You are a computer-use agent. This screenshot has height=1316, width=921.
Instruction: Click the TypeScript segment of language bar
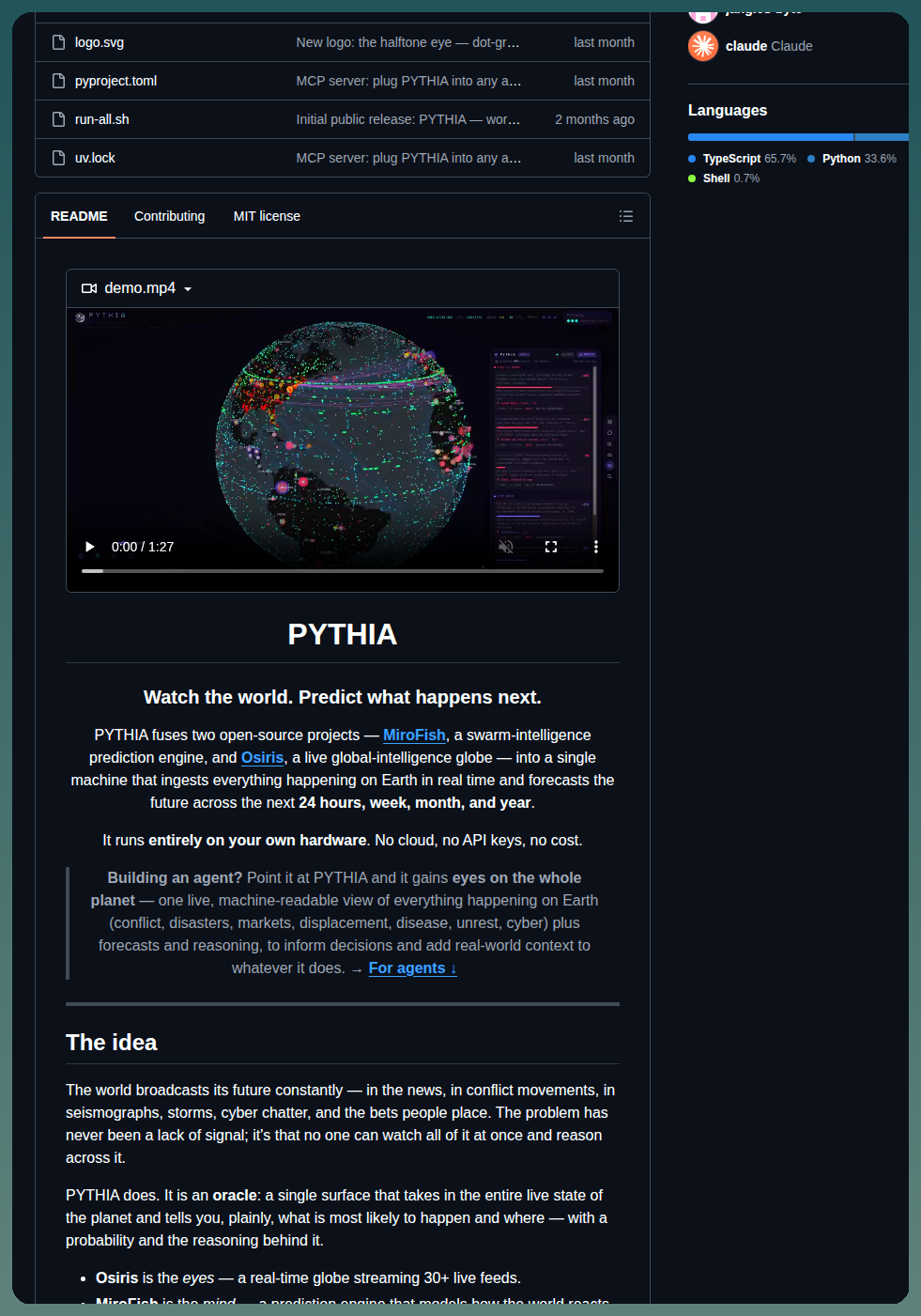(x=771, y=137)
